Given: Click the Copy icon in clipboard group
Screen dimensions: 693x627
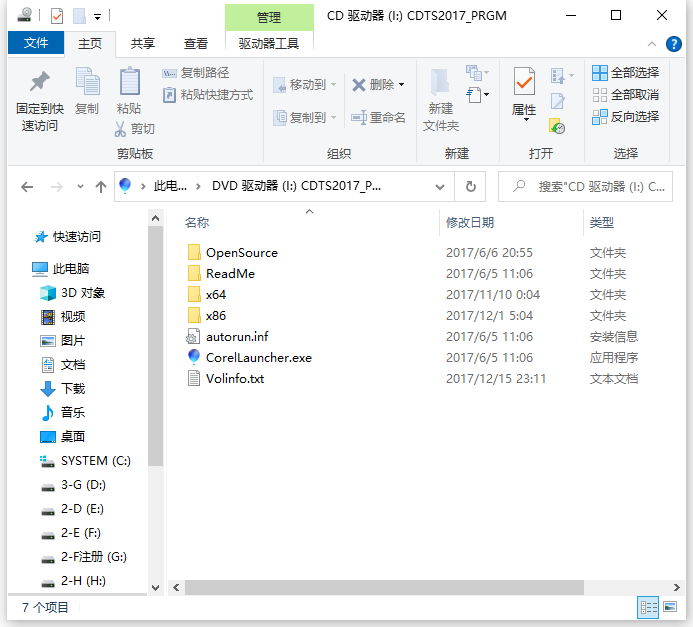Looking at the screenshot, I should [x=88, y=82].
